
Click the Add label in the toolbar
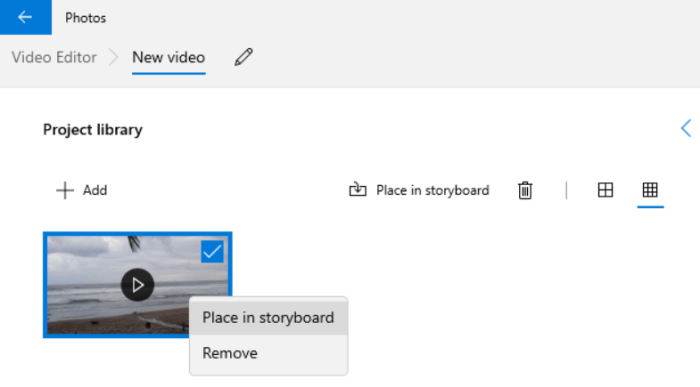coord(95,190)
